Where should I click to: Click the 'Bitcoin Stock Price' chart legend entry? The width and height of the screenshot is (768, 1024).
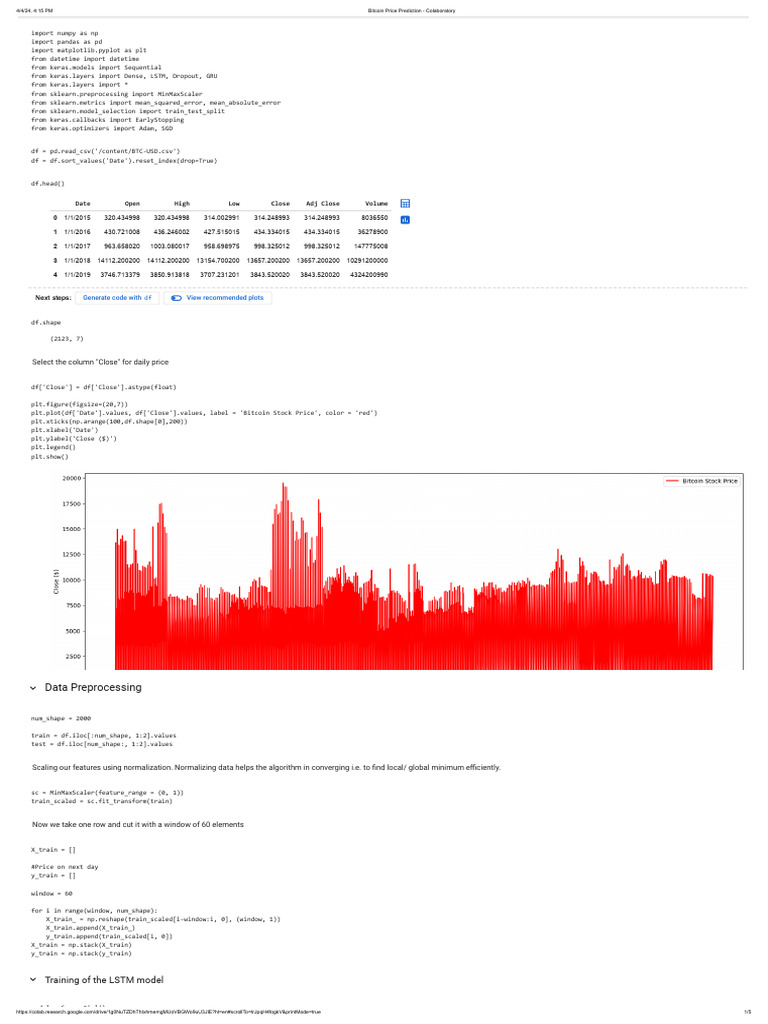pos(702,481)
